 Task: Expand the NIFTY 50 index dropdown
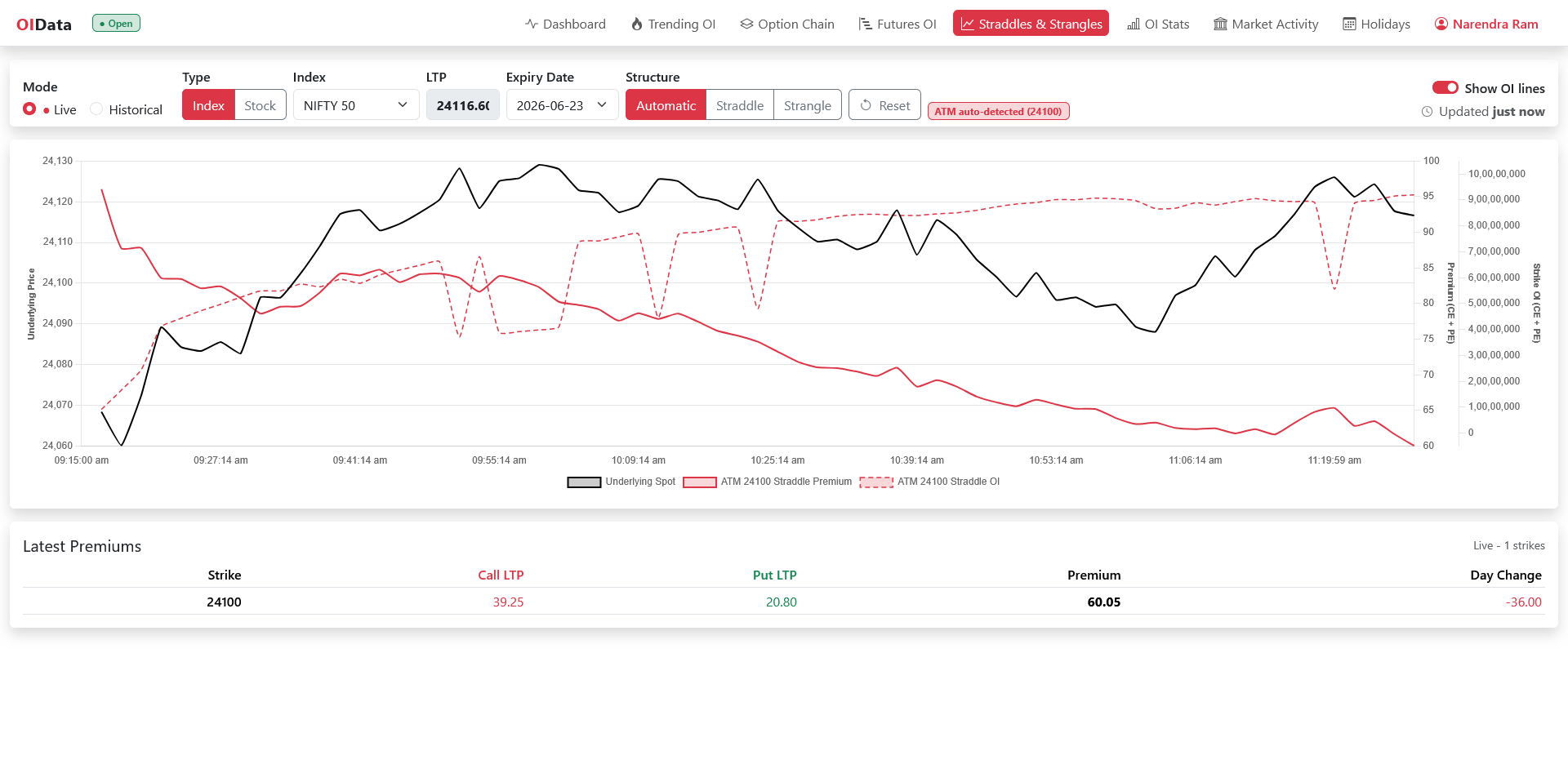[x=356, y=105]
